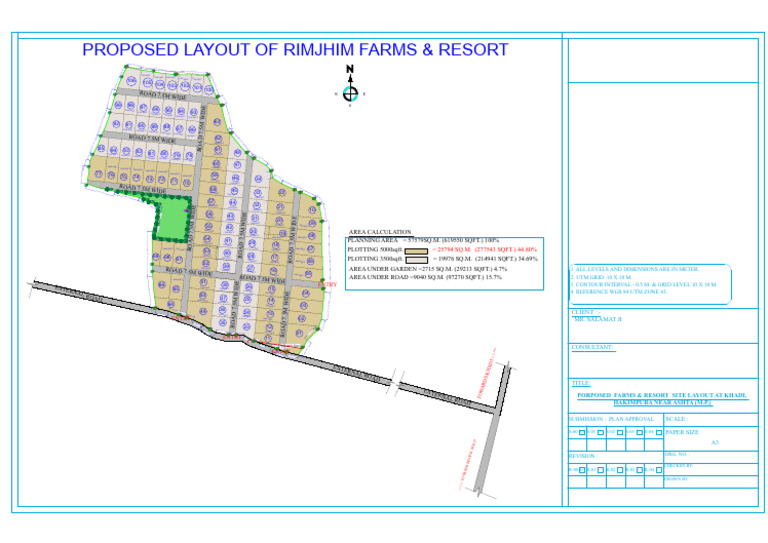Screen dimensions: 768x543
Task: Click the 'SCALE :' label
Action: tap(676, 420)
